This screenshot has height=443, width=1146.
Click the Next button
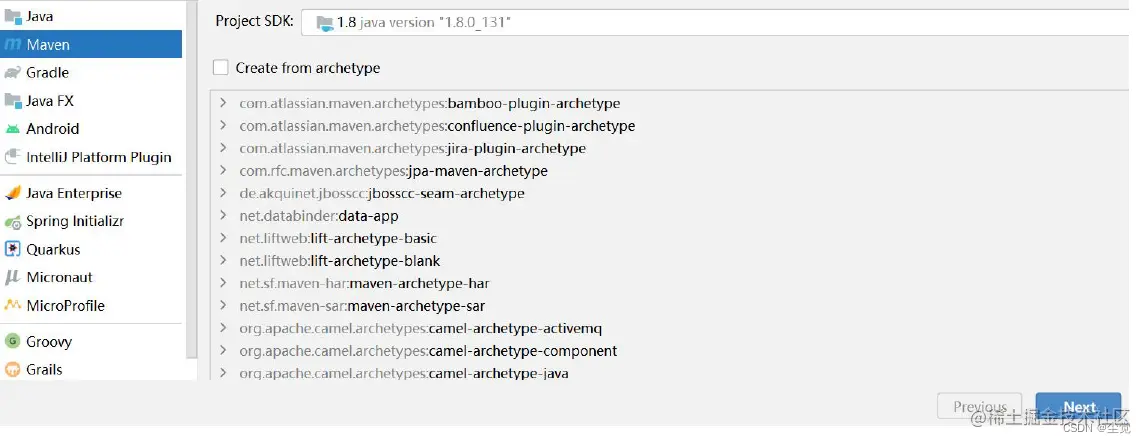[1078, 407]
